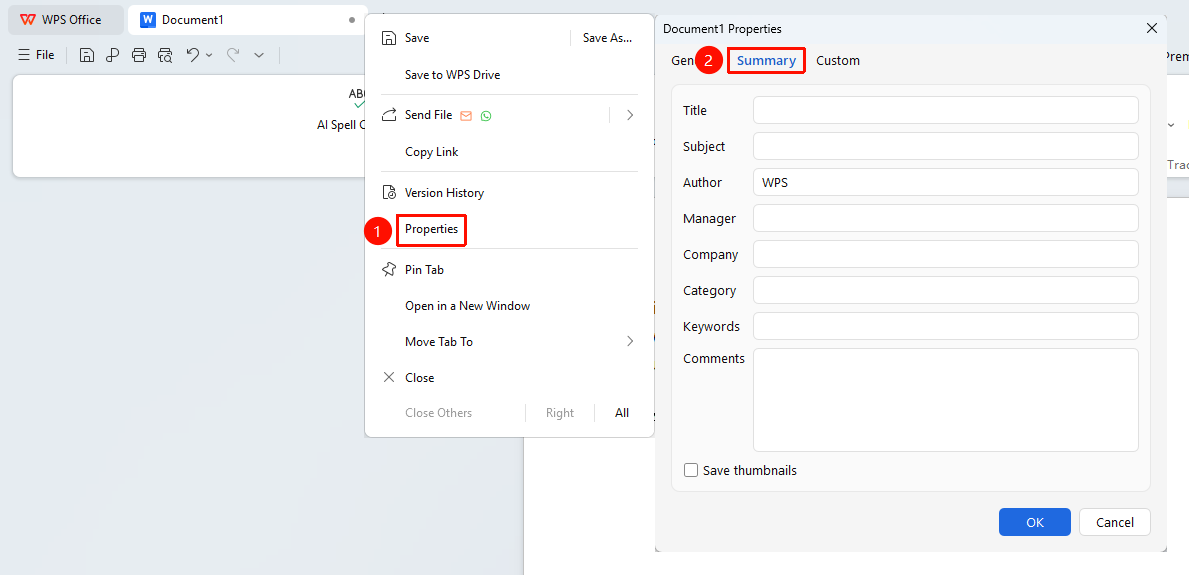Choose Open in a New Window
This screenshot has width=1189, height=575.
(467, 306)
